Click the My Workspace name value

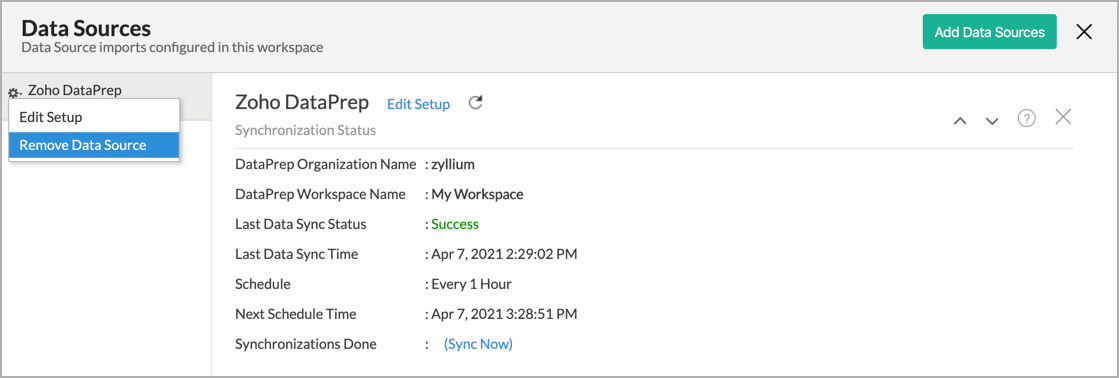pyautogui.click(x=477, y=194)
